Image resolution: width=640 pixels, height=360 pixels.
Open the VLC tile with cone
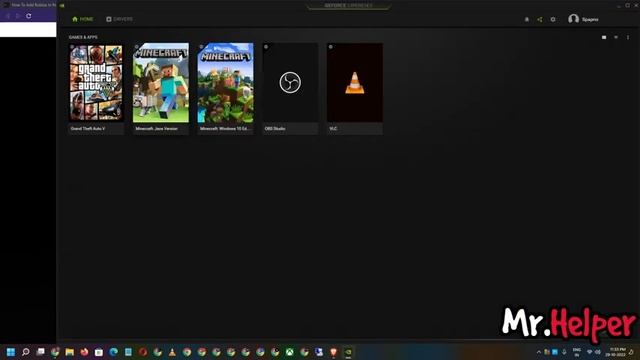point(355,82)
